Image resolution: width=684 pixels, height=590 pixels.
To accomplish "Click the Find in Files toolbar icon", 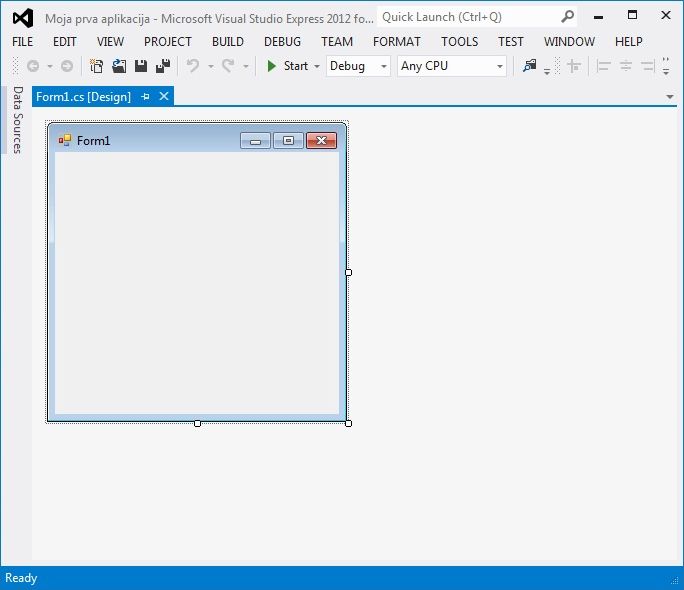I will [x=529, y=66].
